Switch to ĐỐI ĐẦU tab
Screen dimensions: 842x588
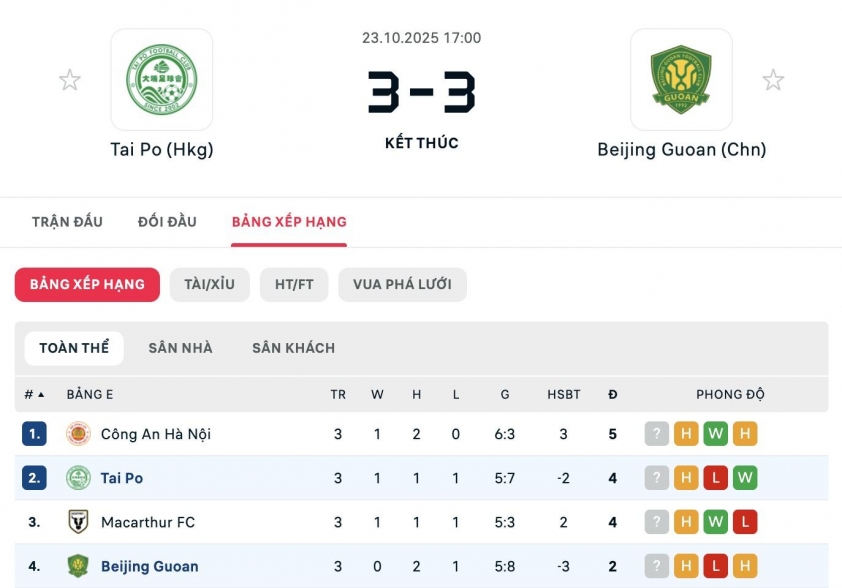[x=167, y=221]
